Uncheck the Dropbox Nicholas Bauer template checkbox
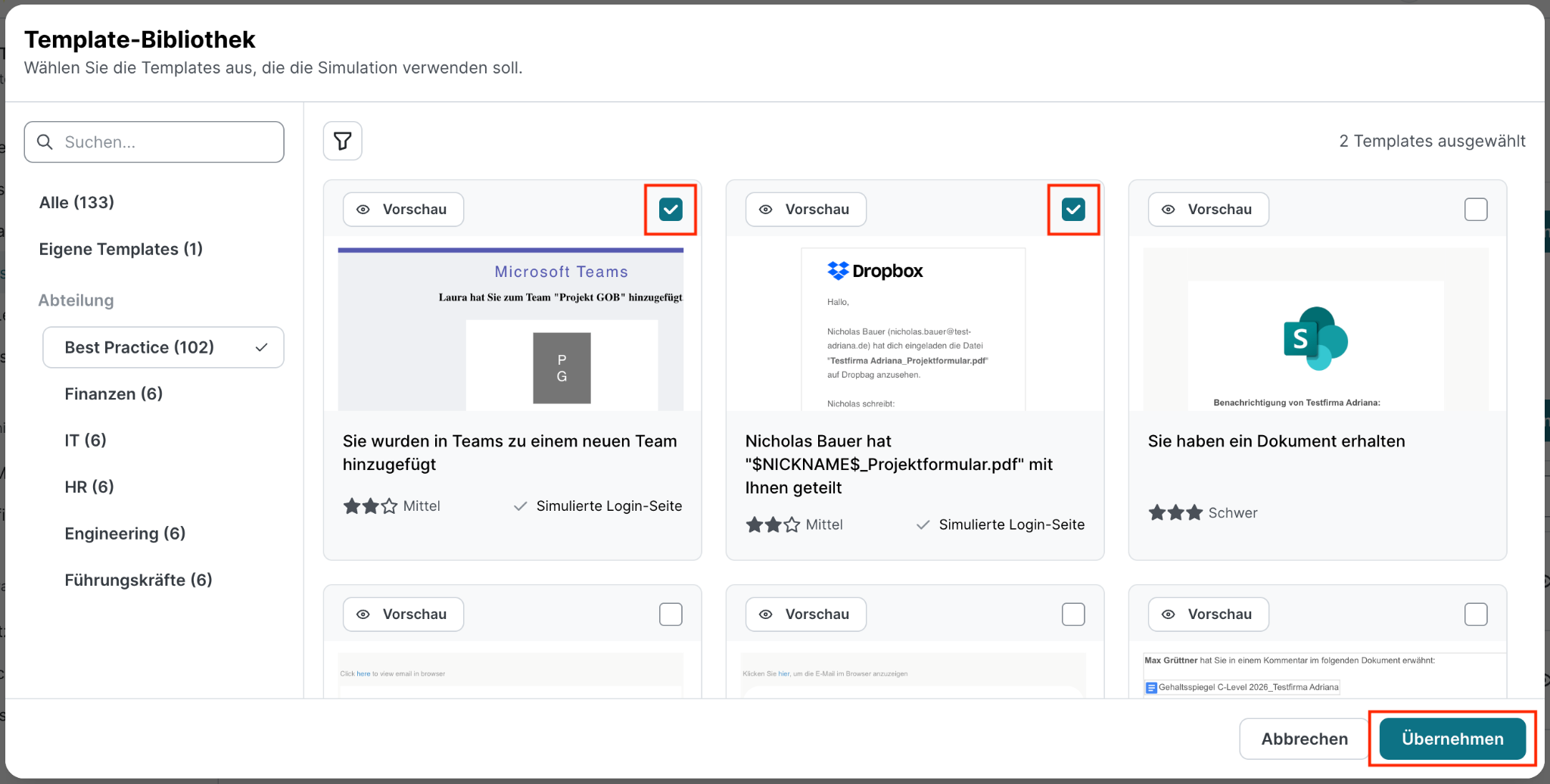Screen dimensions: 1550x784 click(1073, 210)
